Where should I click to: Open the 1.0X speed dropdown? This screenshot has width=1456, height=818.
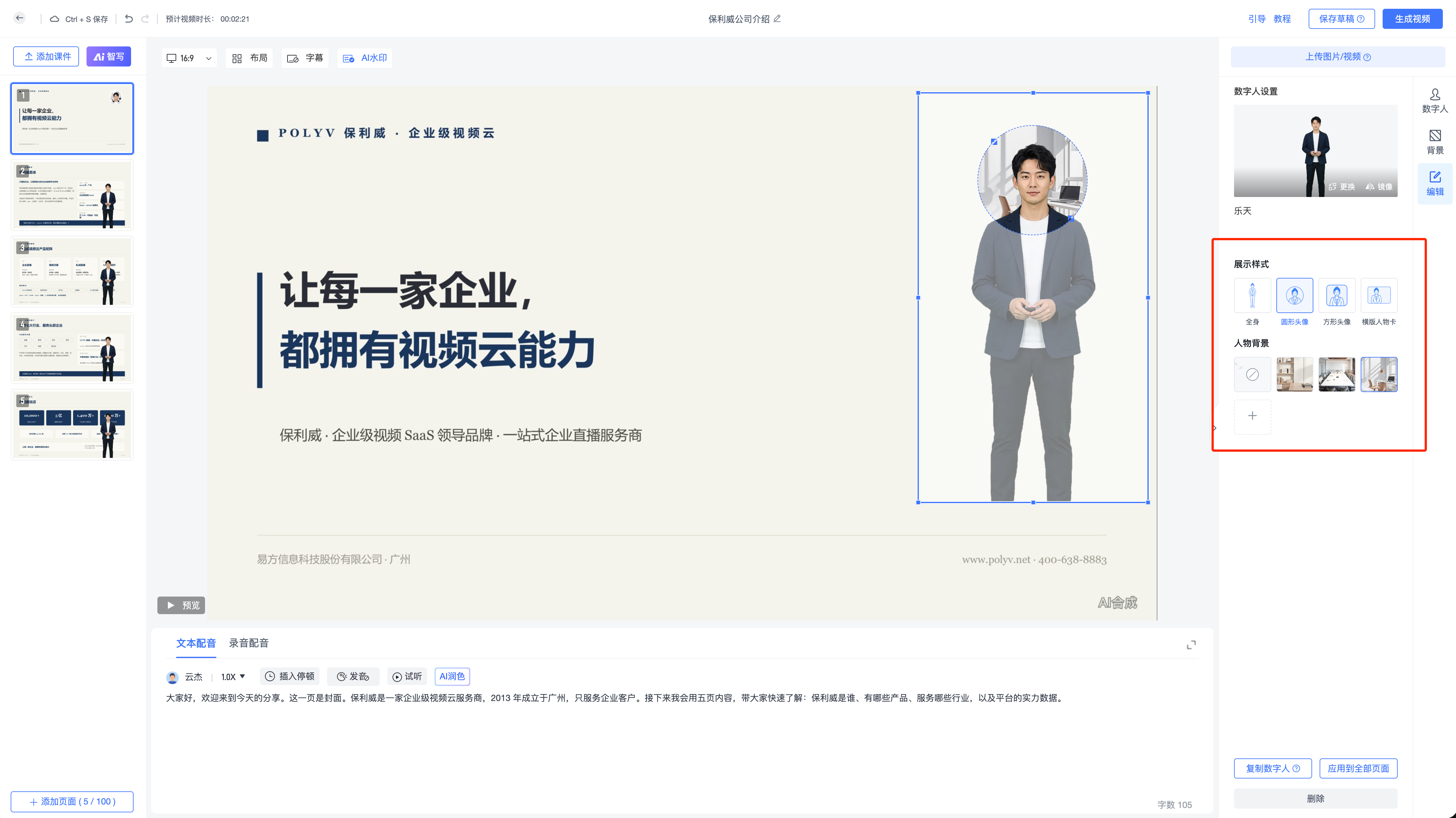coord(234,677)
